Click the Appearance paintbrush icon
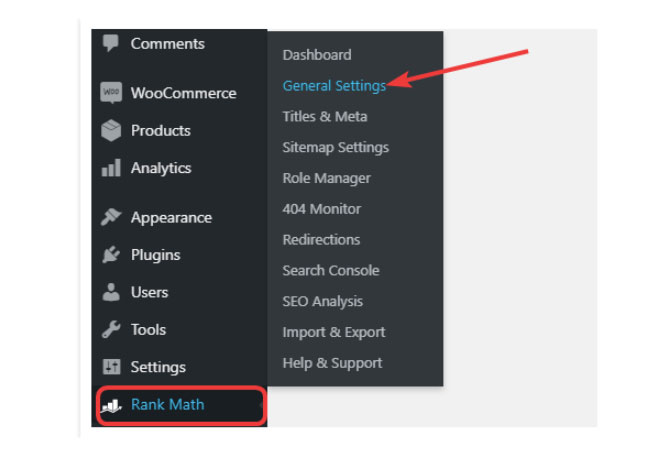Viewport: 665px width, 459px height. pyautogui.click(x=111, y=217)
